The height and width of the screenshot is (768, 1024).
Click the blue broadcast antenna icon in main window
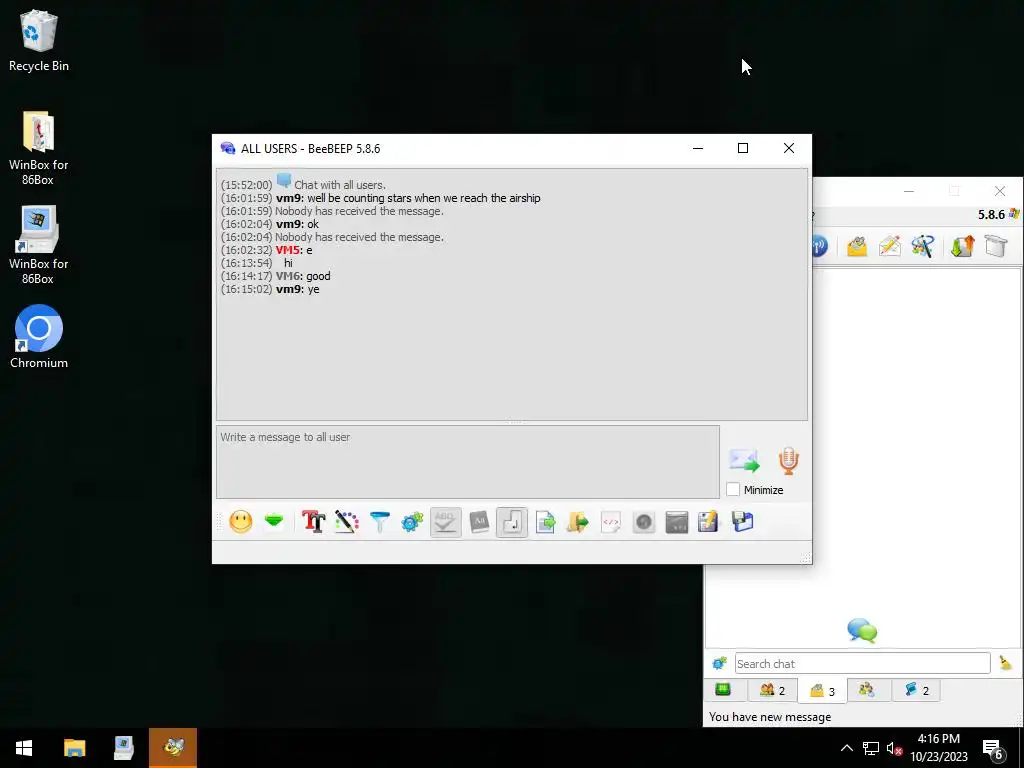pos(819,246)
